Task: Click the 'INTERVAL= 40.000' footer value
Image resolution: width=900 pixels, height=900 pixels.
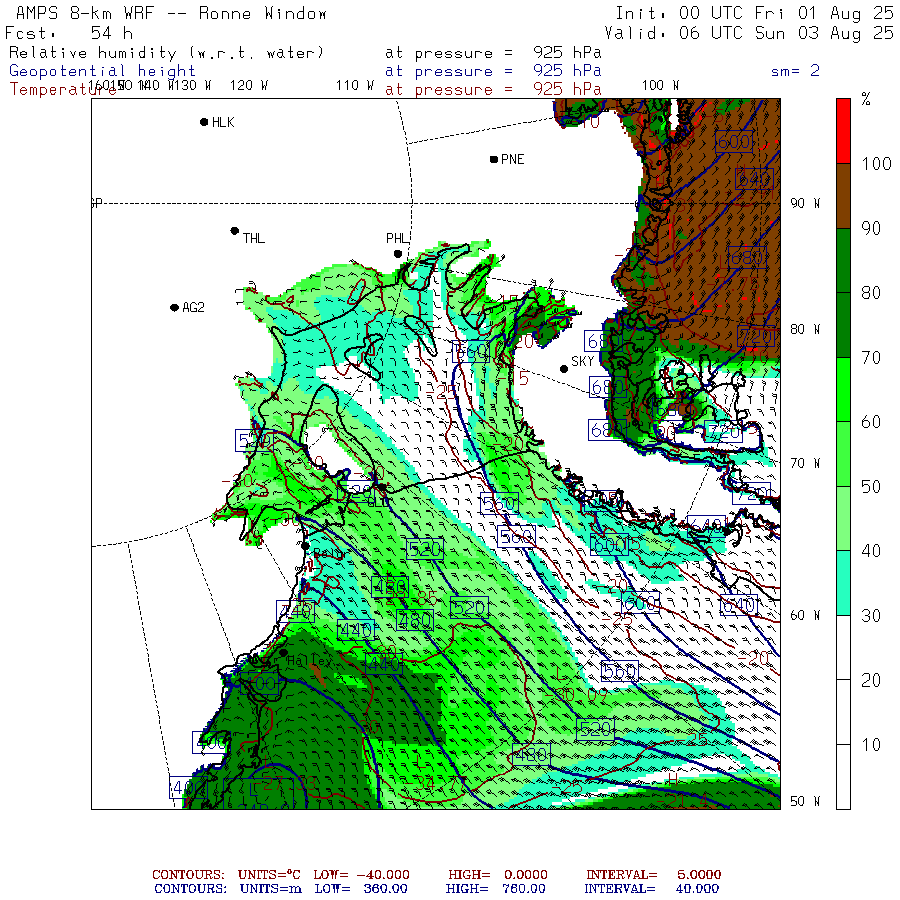Action: 651,889
